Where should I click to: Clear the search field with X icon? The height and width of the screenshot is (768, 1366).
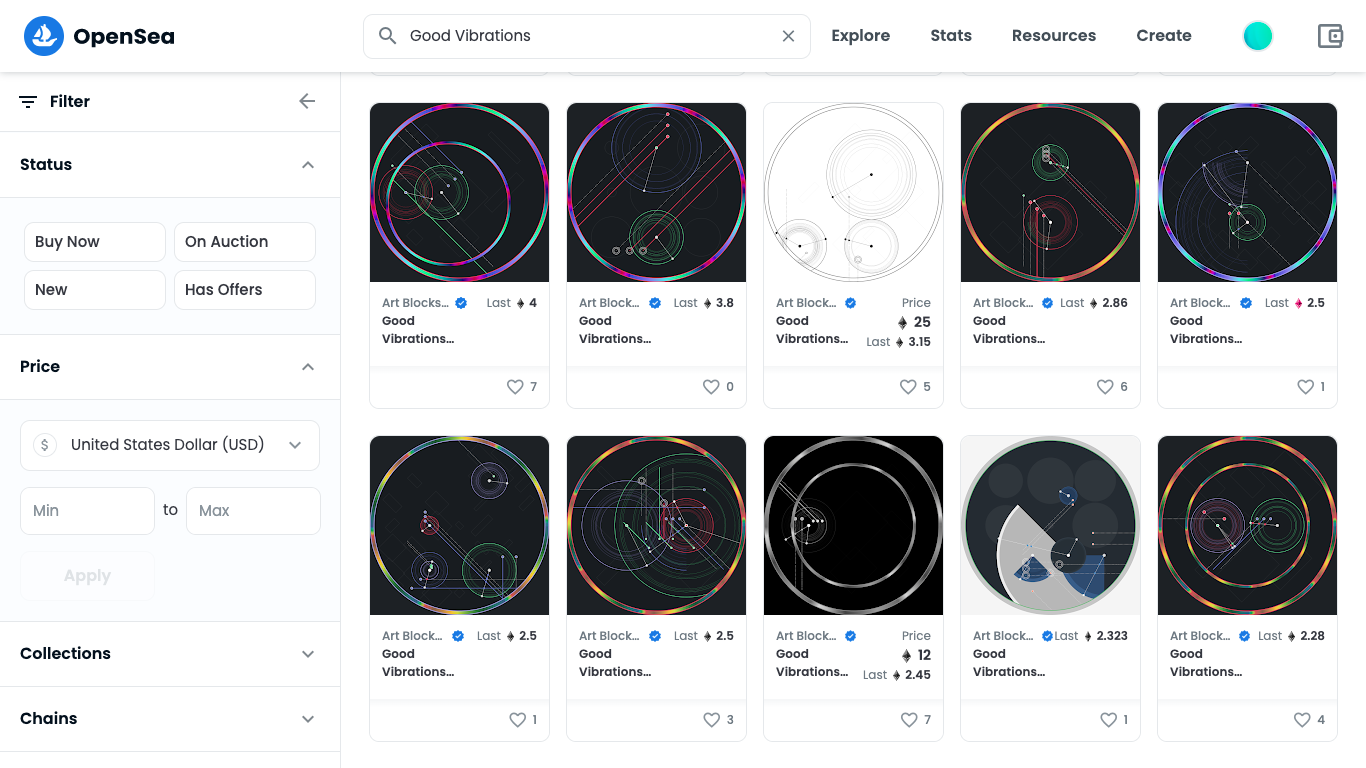coord(788,36)
